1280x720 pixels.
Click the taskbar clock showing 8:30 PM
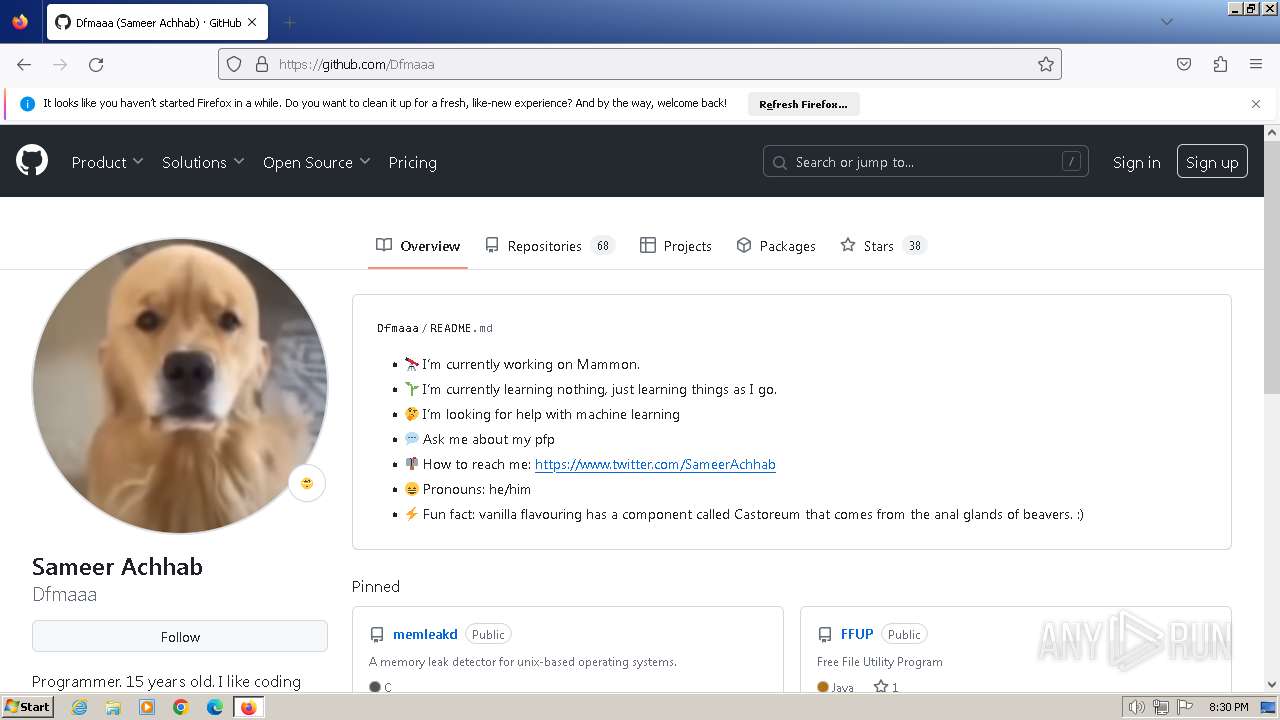1228,707
